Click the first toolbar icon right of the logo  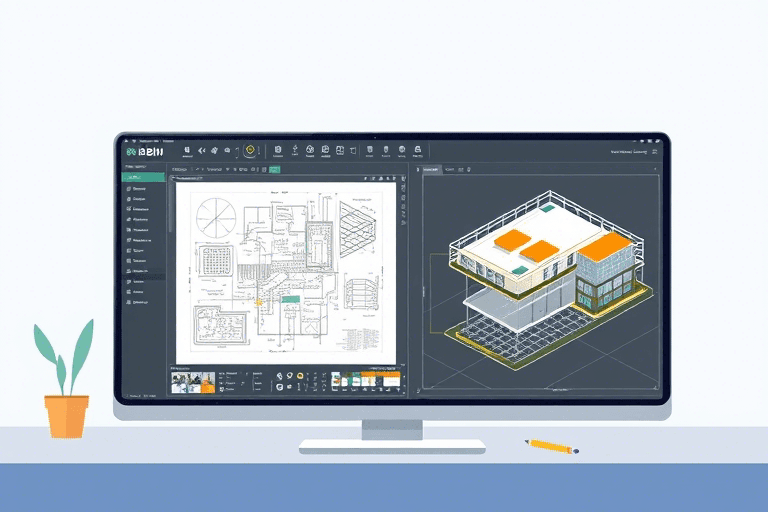186,151
